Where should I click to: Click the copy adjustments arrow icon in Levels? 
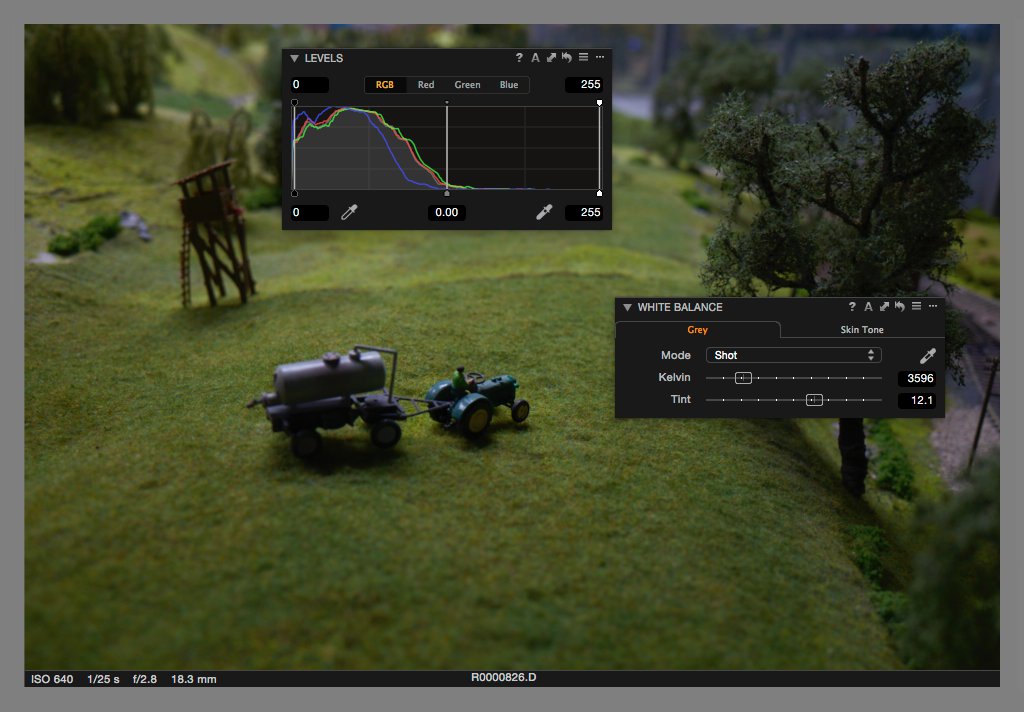(551, 57)
